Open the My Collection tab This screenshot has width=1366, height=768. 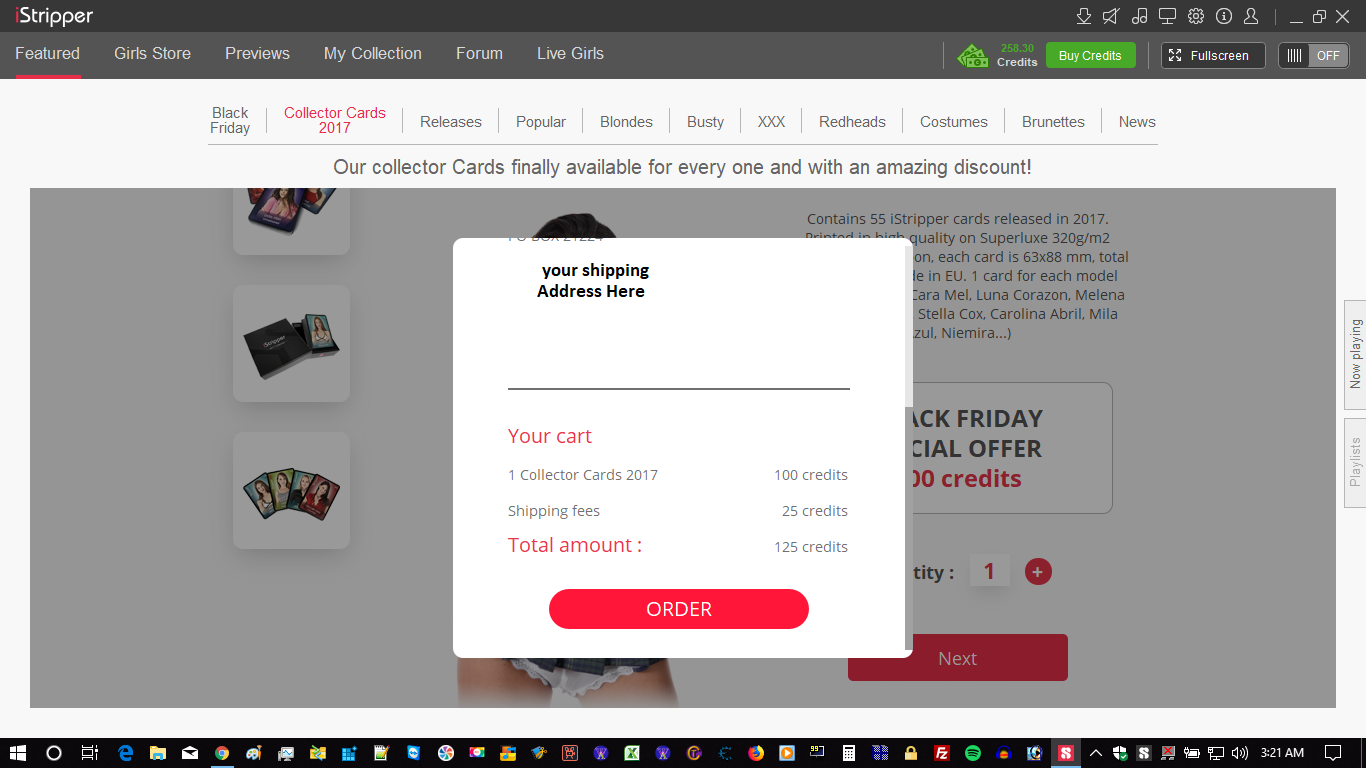373,54
